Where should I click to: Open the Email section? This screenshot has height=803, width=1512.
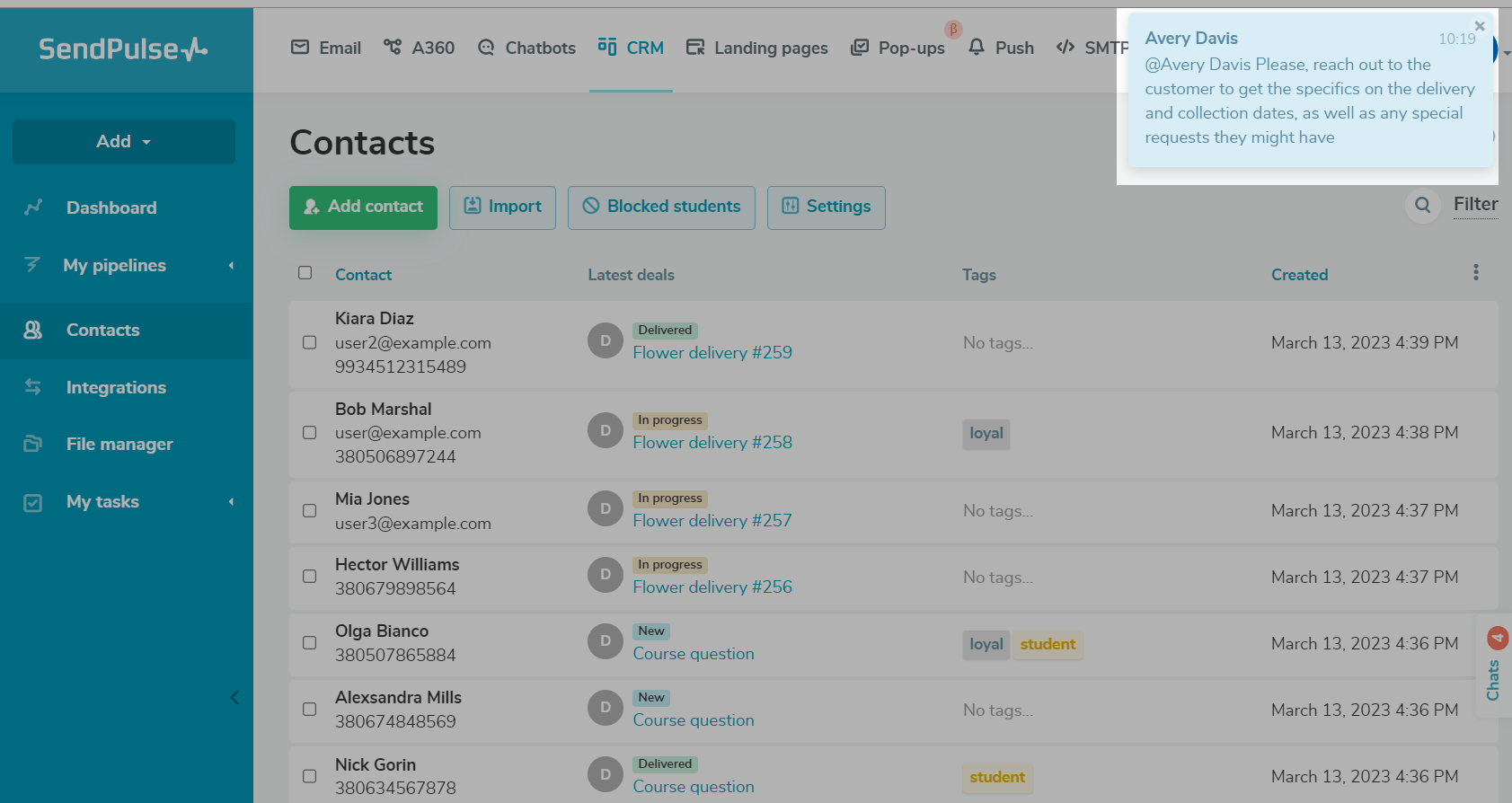pyautogui.click(x=326, y=48)
